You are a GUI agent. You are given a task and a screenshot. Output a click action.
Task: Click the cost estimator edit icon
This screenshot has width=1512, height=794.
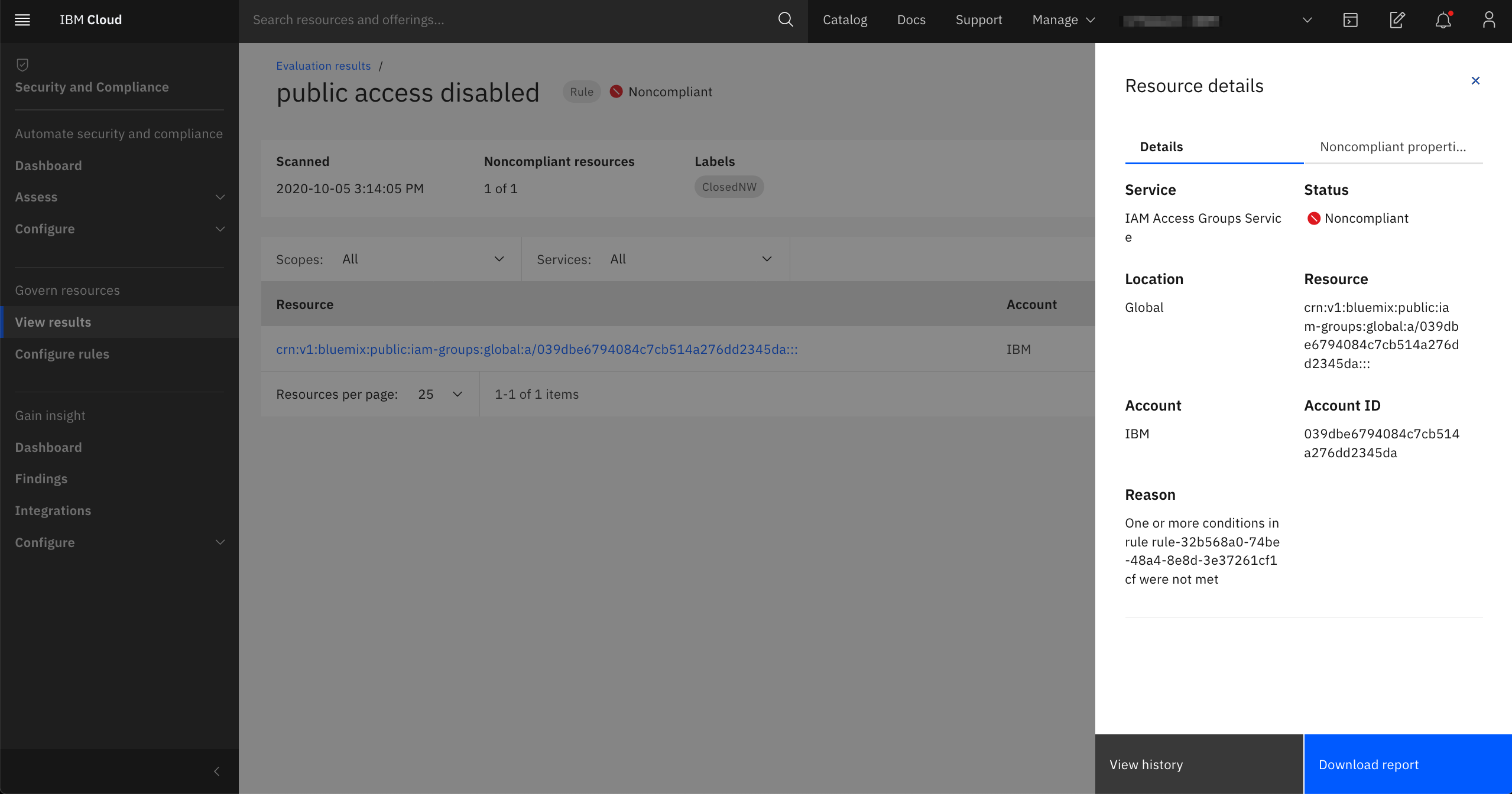point(1397,20)
